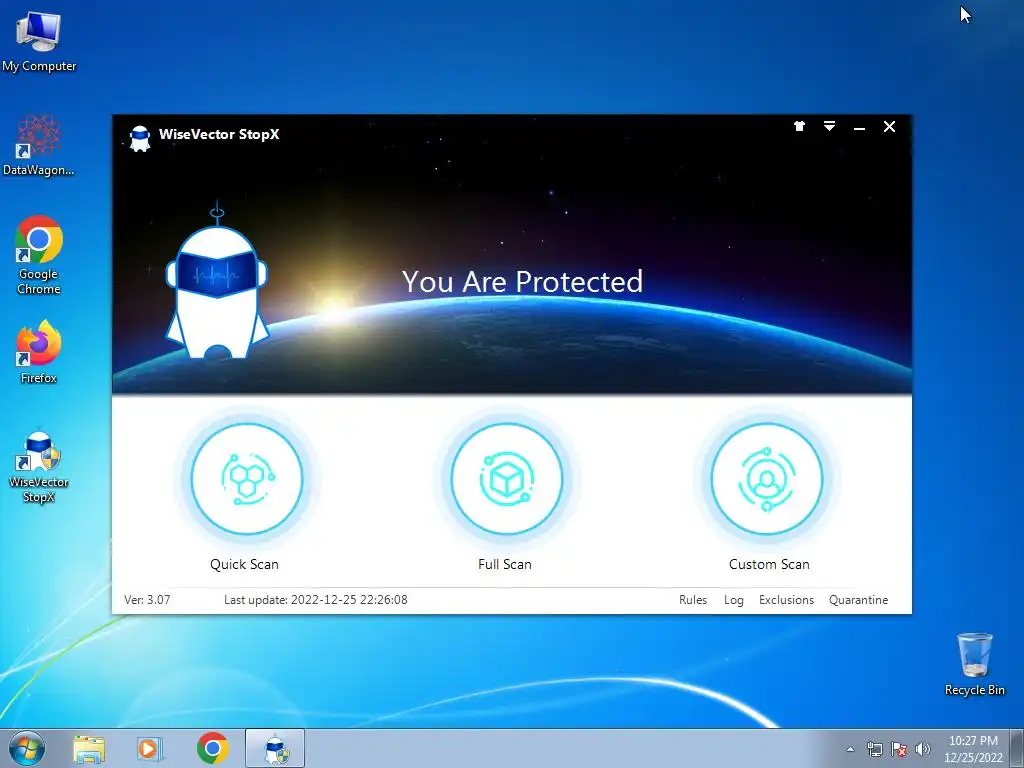The height and width of the screenshot is (768, 1024).
Task: Click the Full Scan label
Action: [505, 564]
